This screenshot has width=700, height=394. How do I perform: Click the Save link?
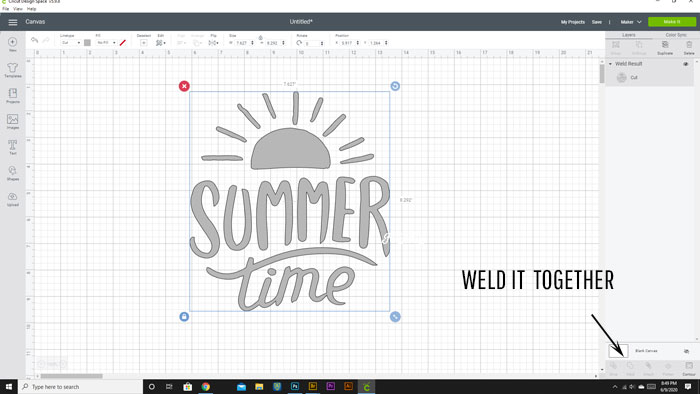(x=596, y=22)
